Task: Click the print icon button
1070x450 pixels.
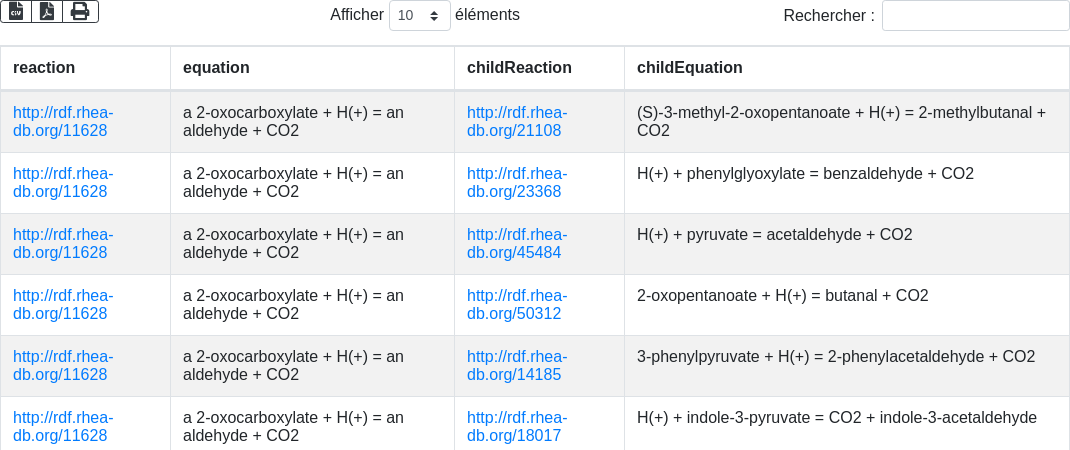Action: (80, 11)
